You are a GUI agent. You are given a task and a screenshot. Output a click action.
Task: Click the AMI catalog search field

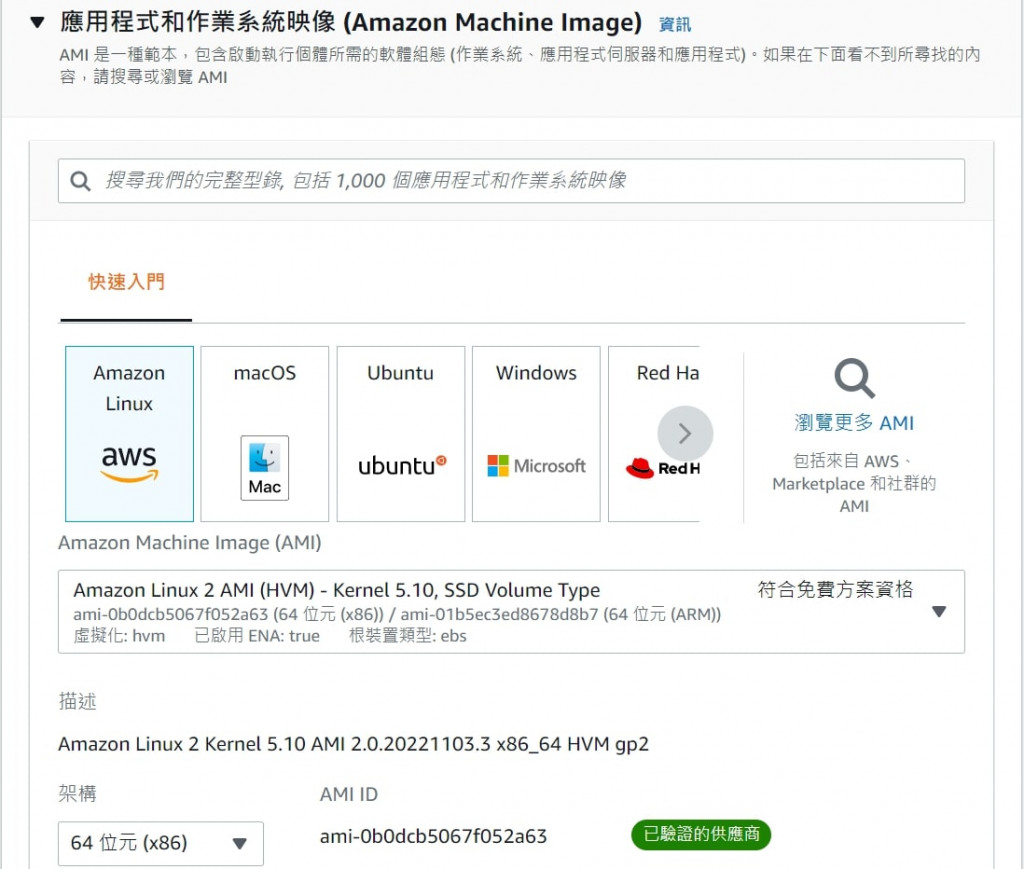[x=511, y=181]
